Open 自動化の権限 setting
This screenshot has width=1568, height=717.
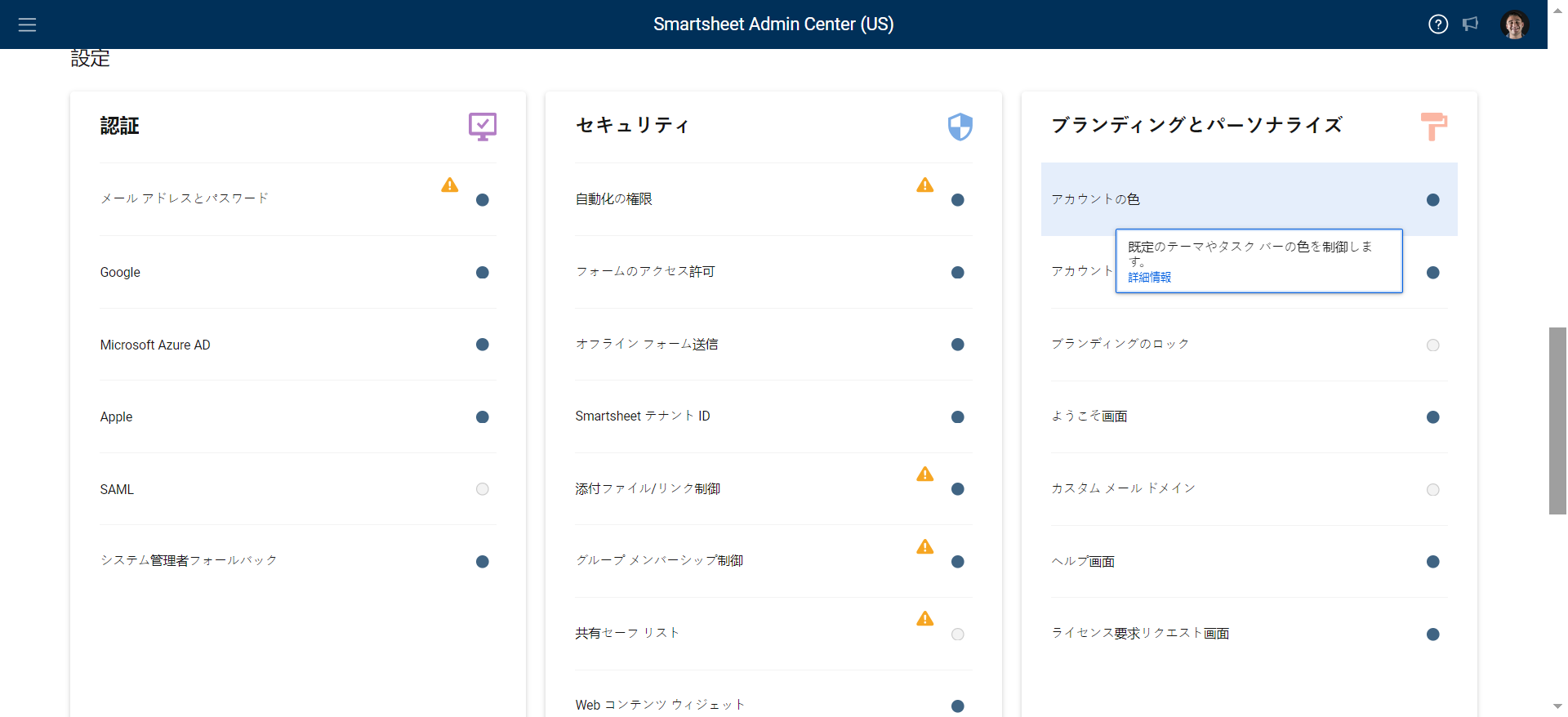pos(774,199)
